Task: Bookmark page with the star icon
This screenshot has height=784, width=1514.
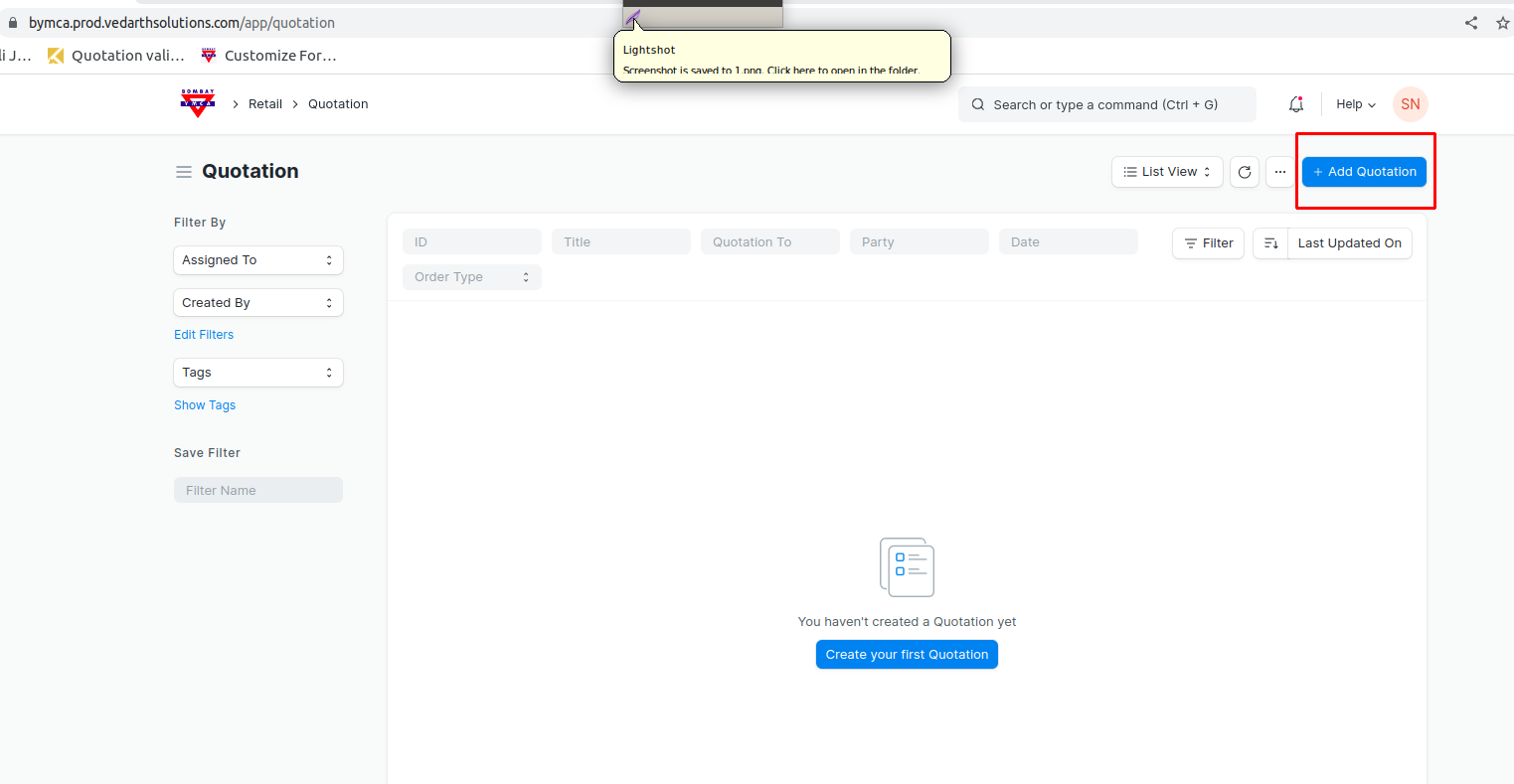Action: pyautogui.click(x=1502, y=23)
